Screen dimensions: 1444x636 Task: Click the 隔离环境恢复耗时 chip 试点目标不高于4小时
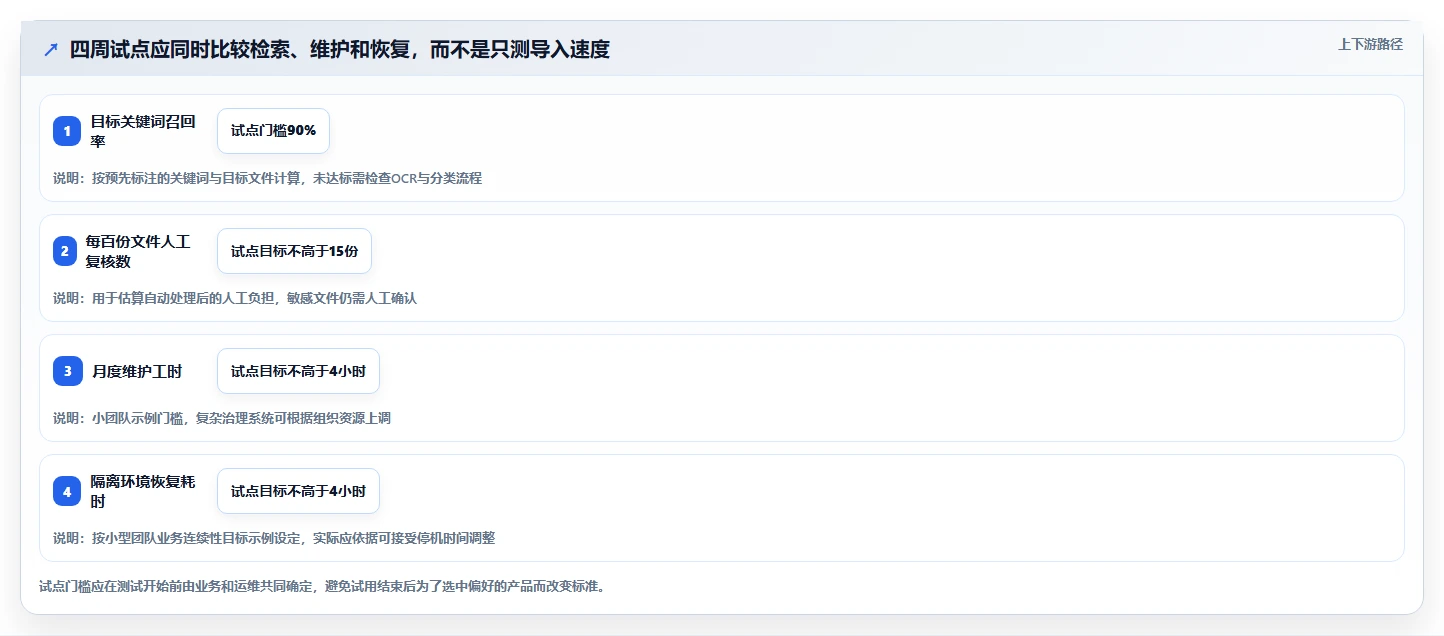(298, 491)
